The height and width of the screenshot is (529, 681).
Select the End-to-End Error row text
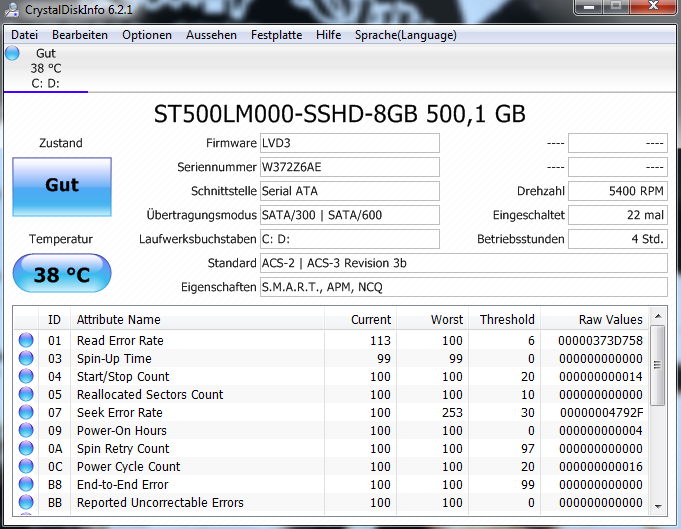pyautogui.click(x=122, y=485)
